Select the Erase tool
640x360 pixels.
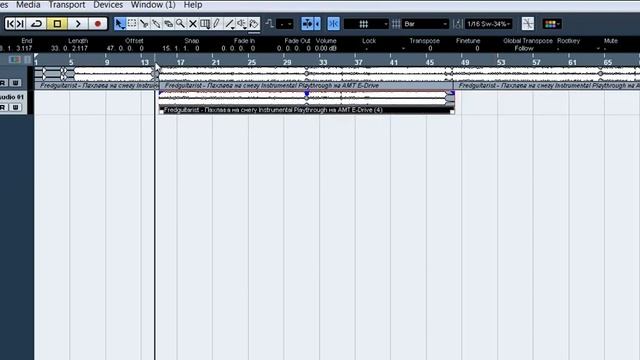click(168, 24)
